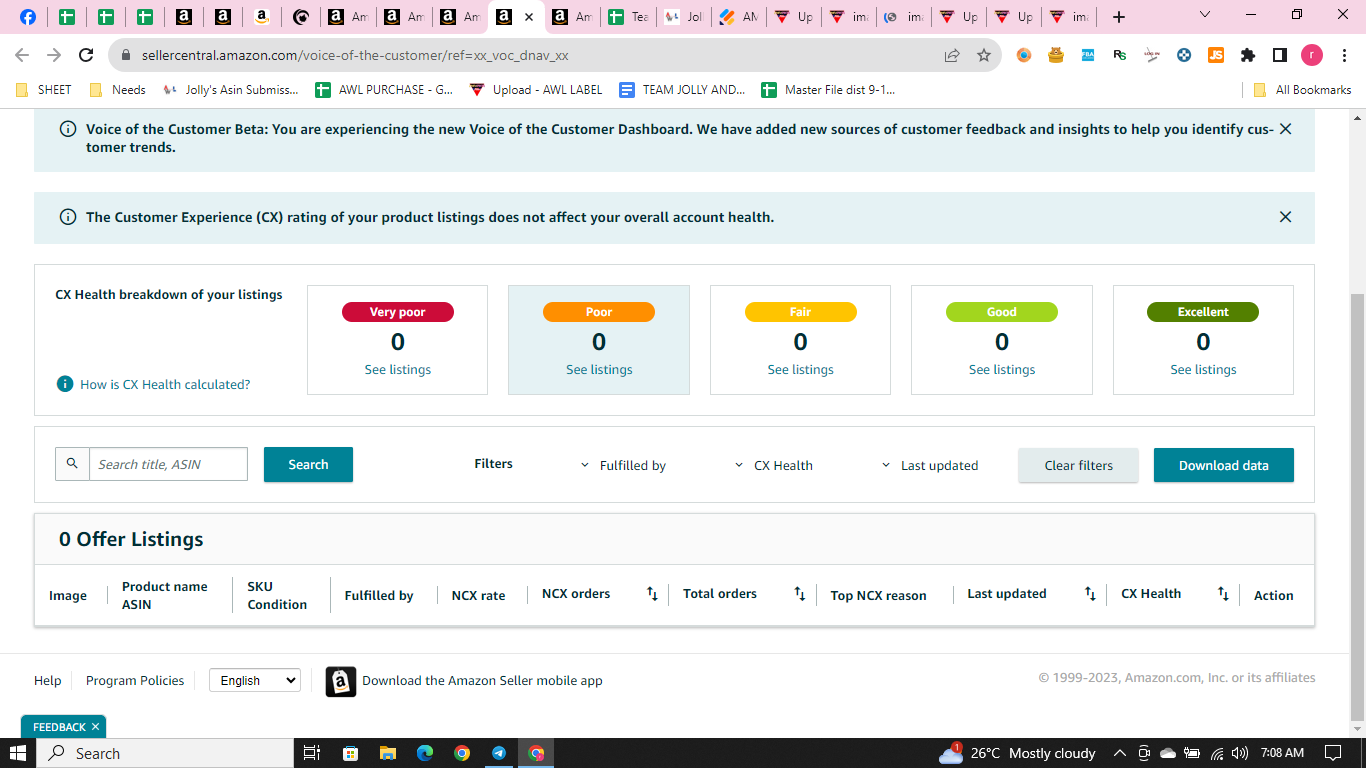Bookmark this page with star icon
This screenshot has height=768, width=1366.
click(984, 55)
